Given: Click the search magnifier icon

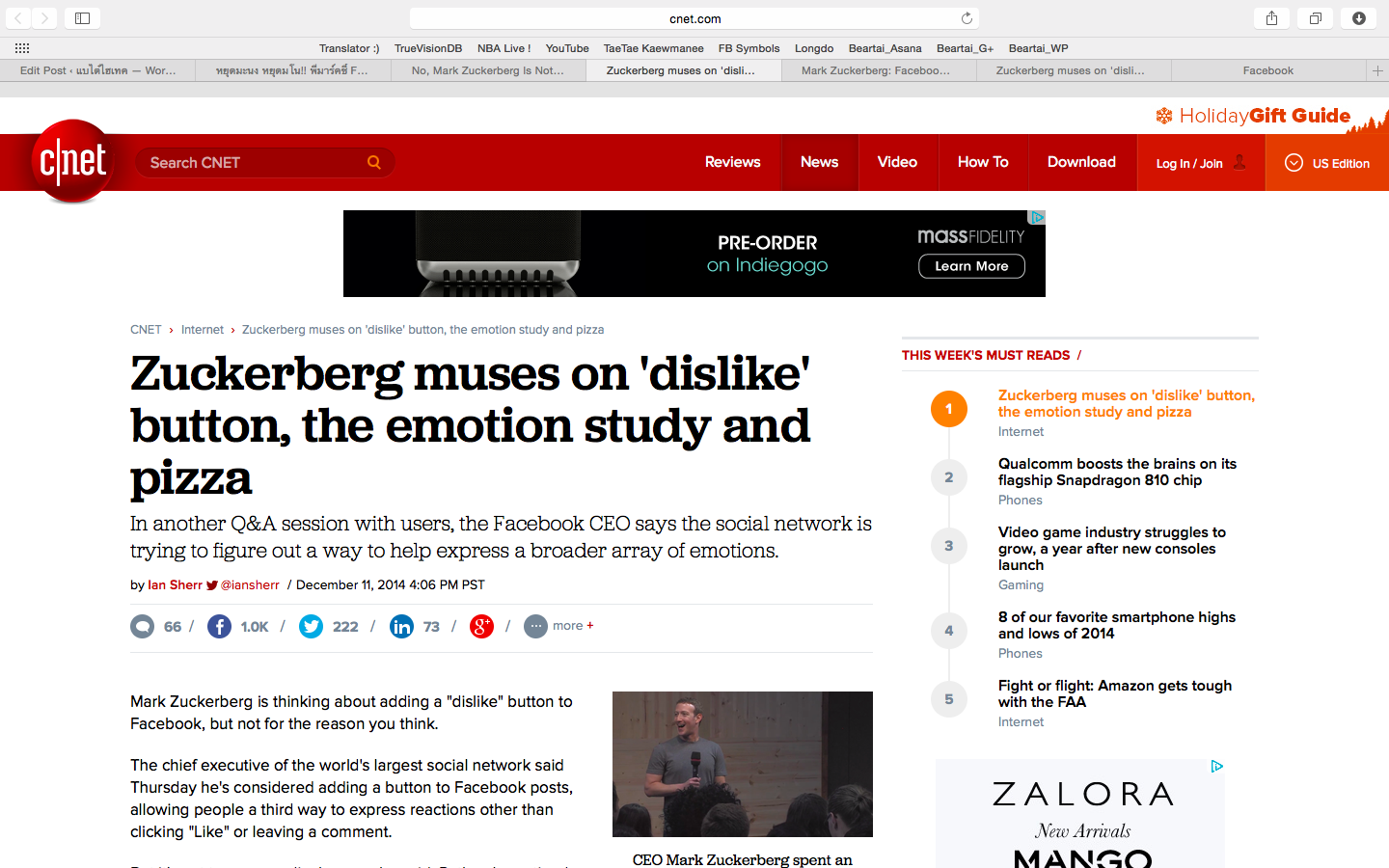Looking at the screenshot, I should coord(374,162).
